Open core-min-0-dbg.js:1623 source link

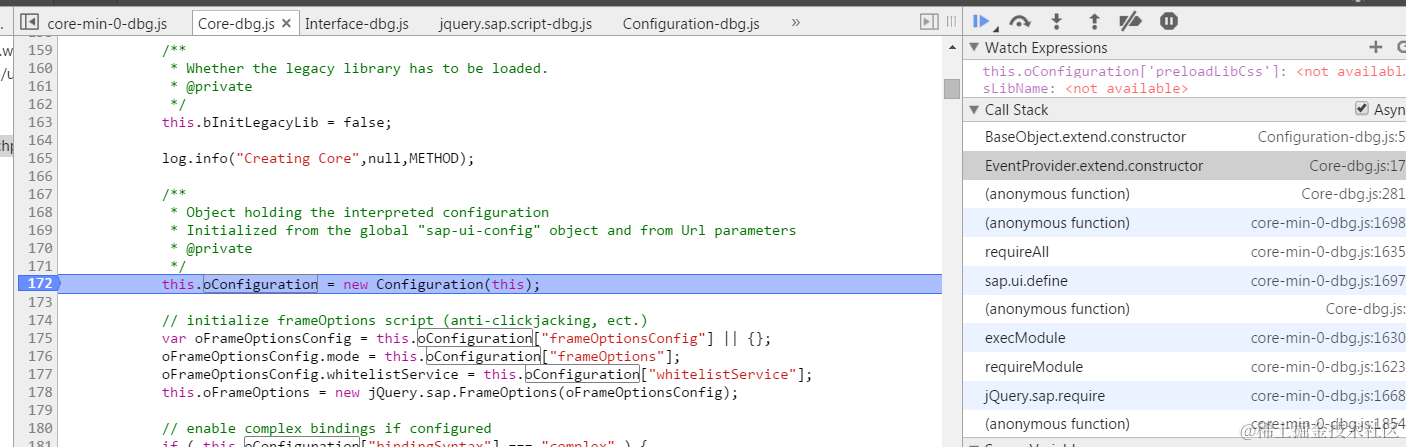(x=1328, y=367)
